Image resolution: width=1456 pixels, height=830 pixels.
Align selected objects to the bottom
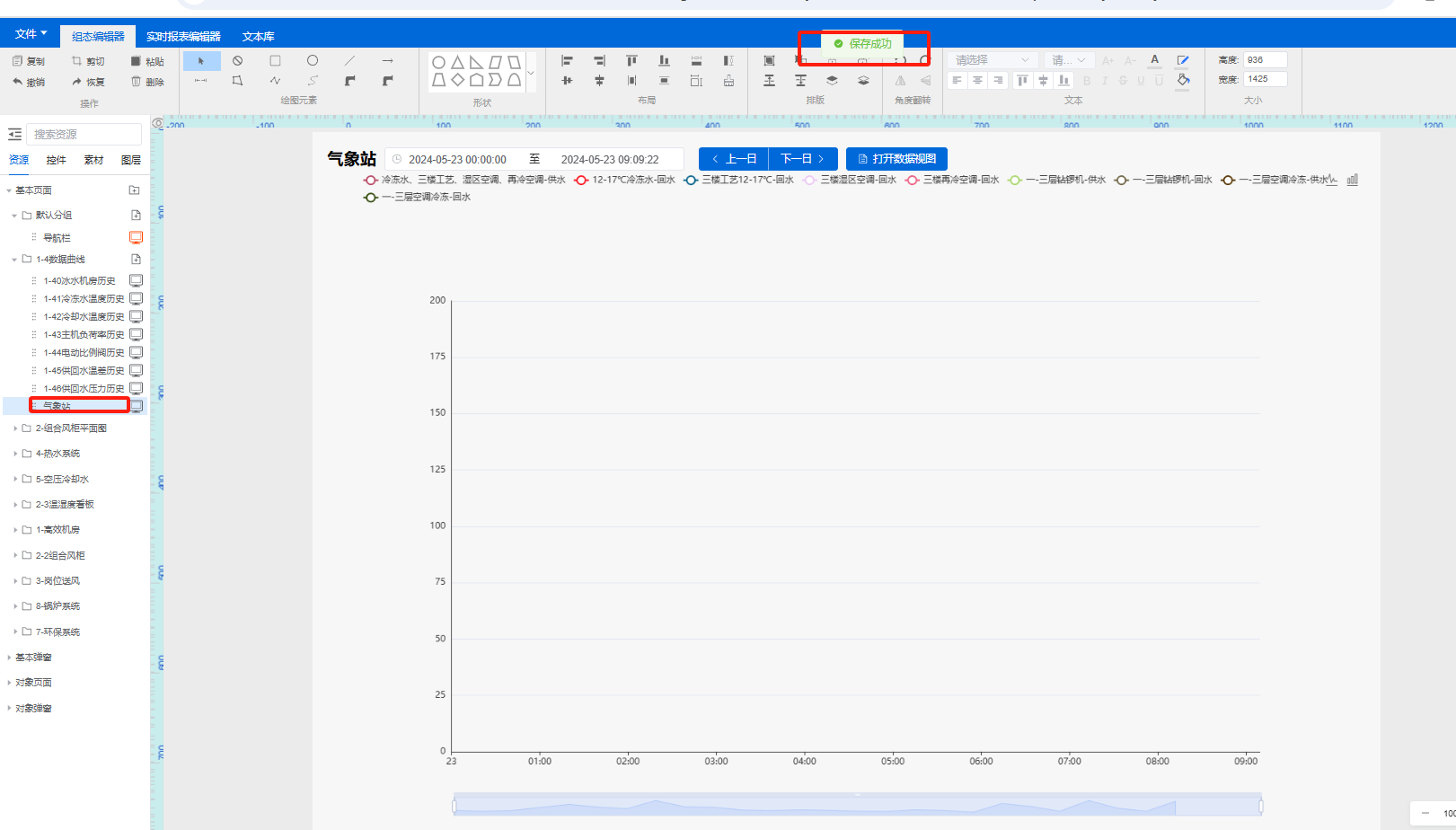click(x=664, y=61)
